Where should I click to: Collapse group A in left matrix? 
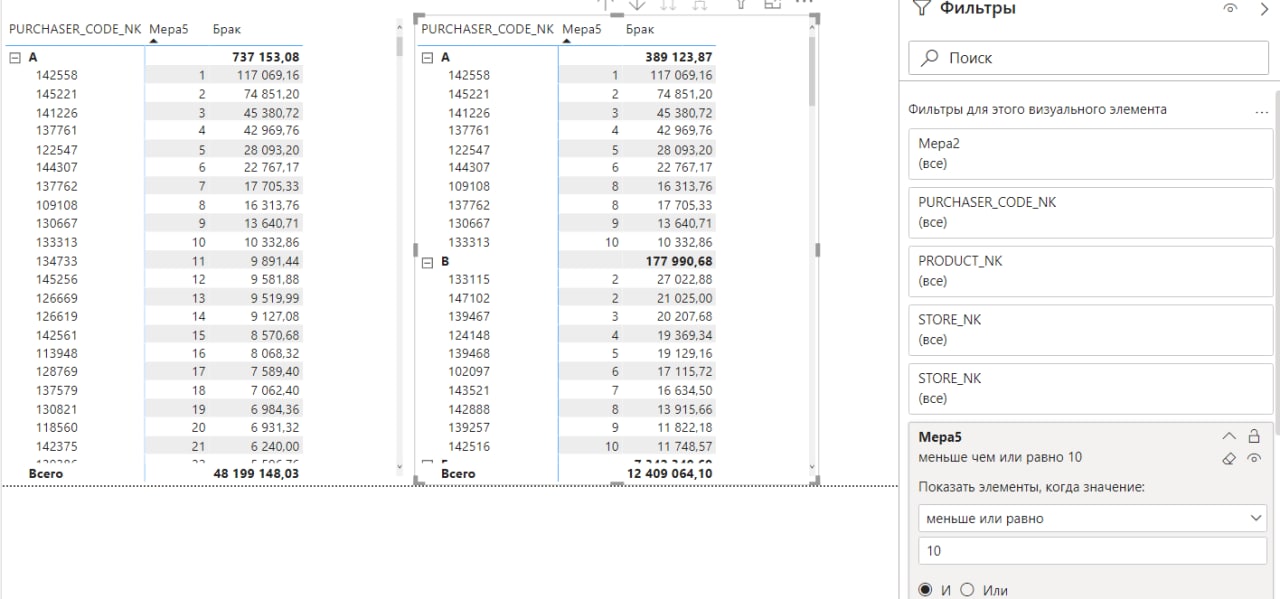coord(15,58)
